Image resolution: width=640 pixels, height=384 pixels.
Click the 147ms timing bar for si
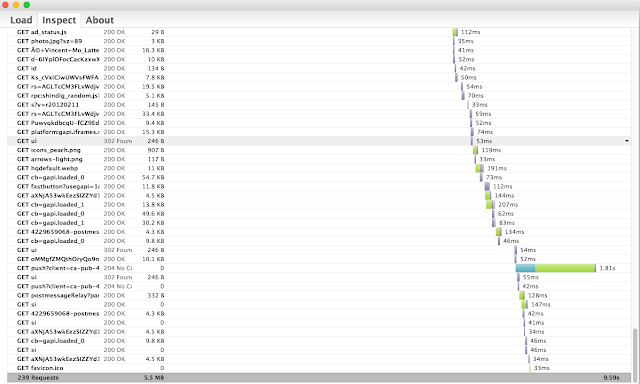click(524, 304)
